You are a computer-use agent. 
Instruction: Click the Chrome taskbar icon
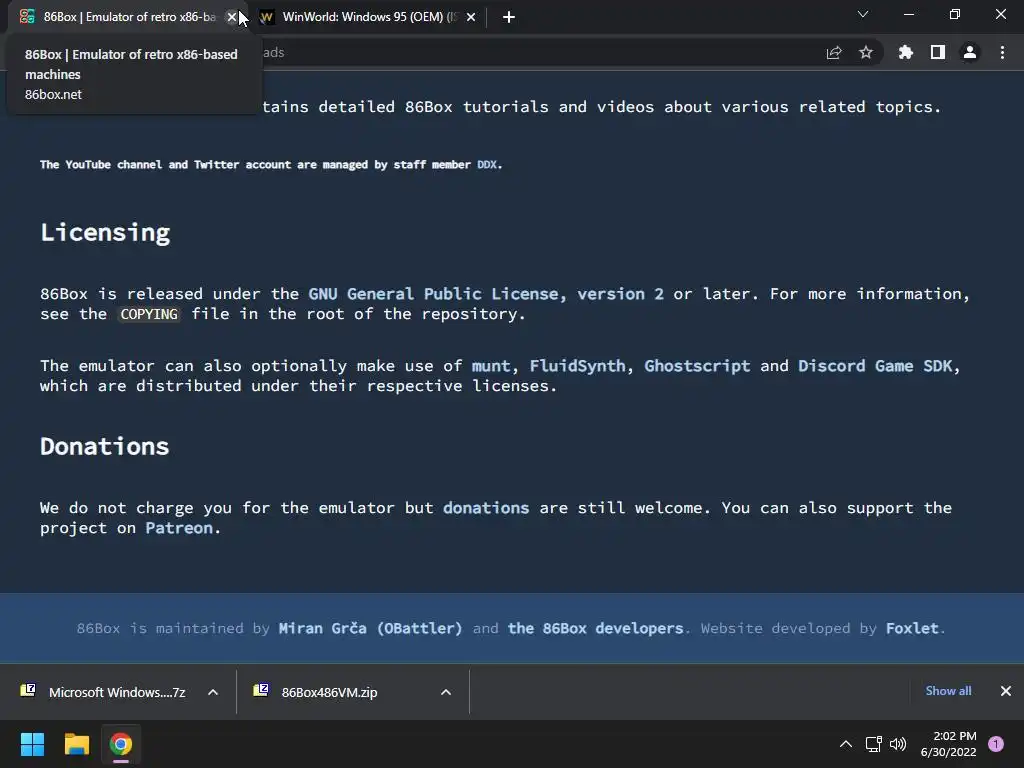point(121,744)
